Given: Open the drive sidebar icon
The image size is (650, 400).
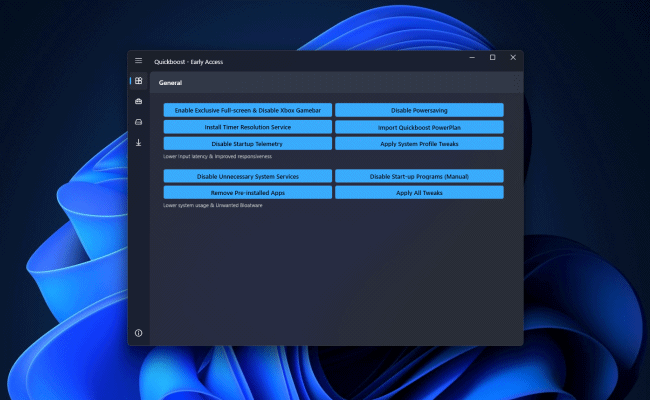Looking at the screenshot, I should (x=138, y=122).
